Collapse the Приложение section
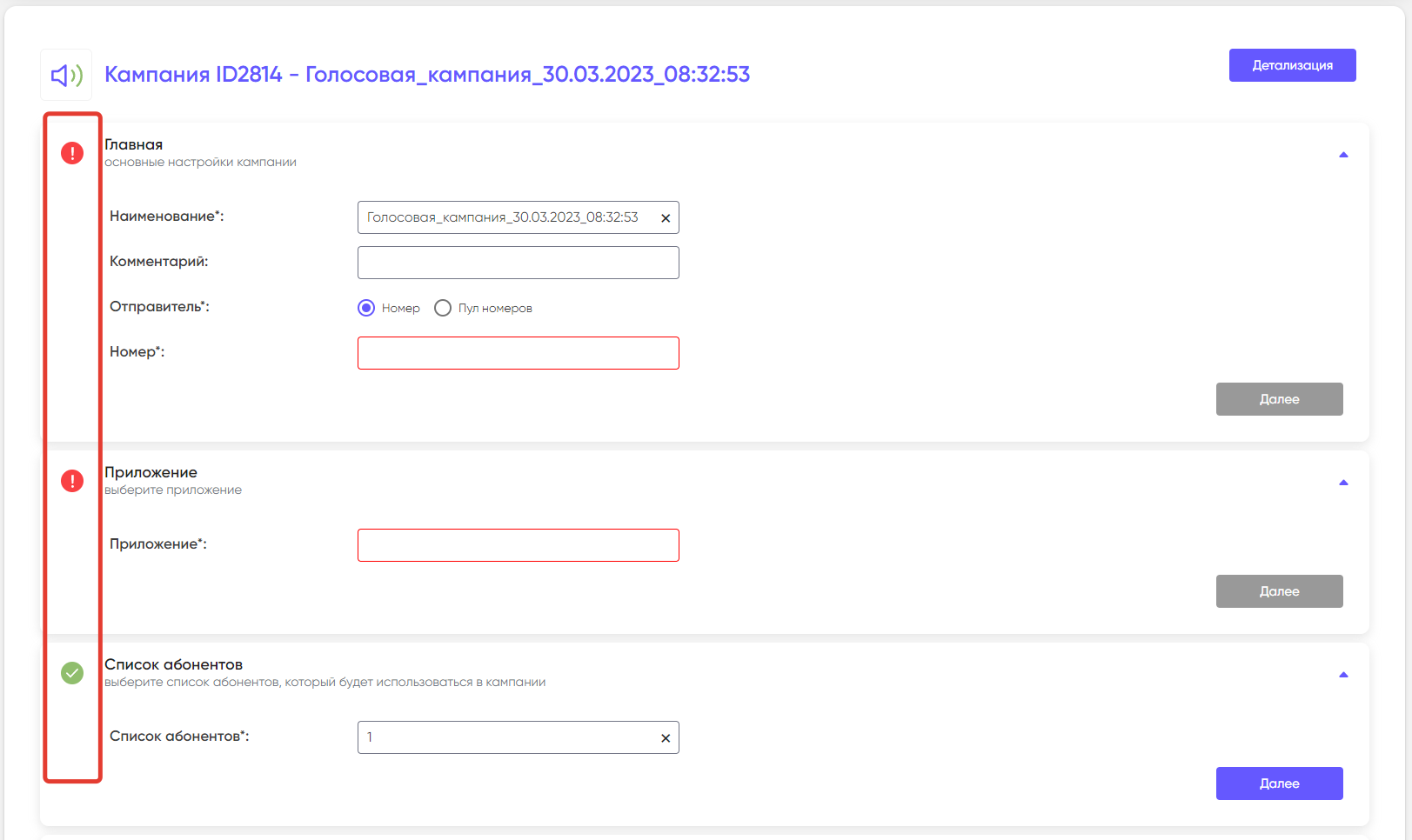The height and width of the screenshot is (840, 1412). (x=1343, y=483)
